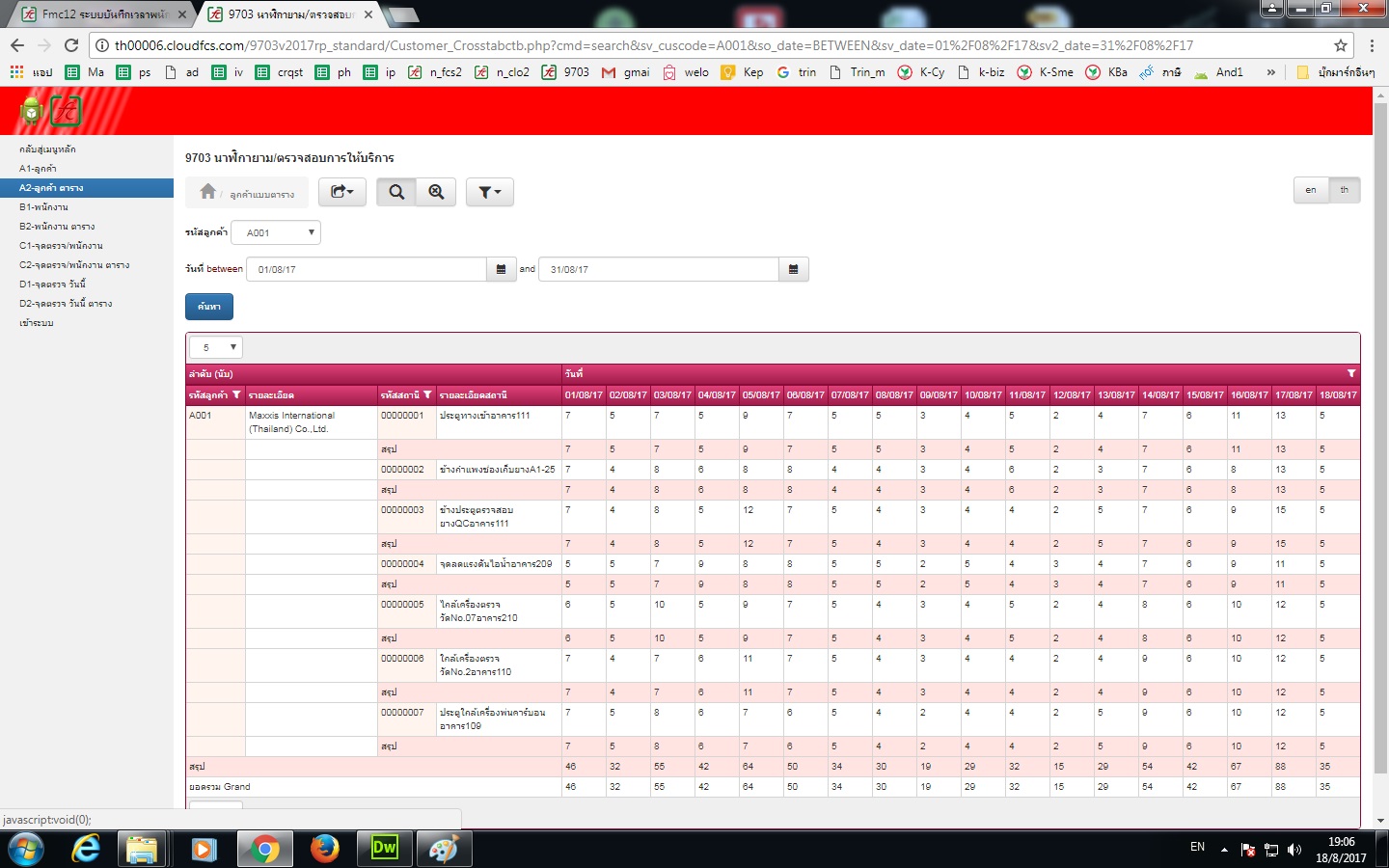
Task: Click the 18/08/17 column header
Action: click(x=1338, y=394)
